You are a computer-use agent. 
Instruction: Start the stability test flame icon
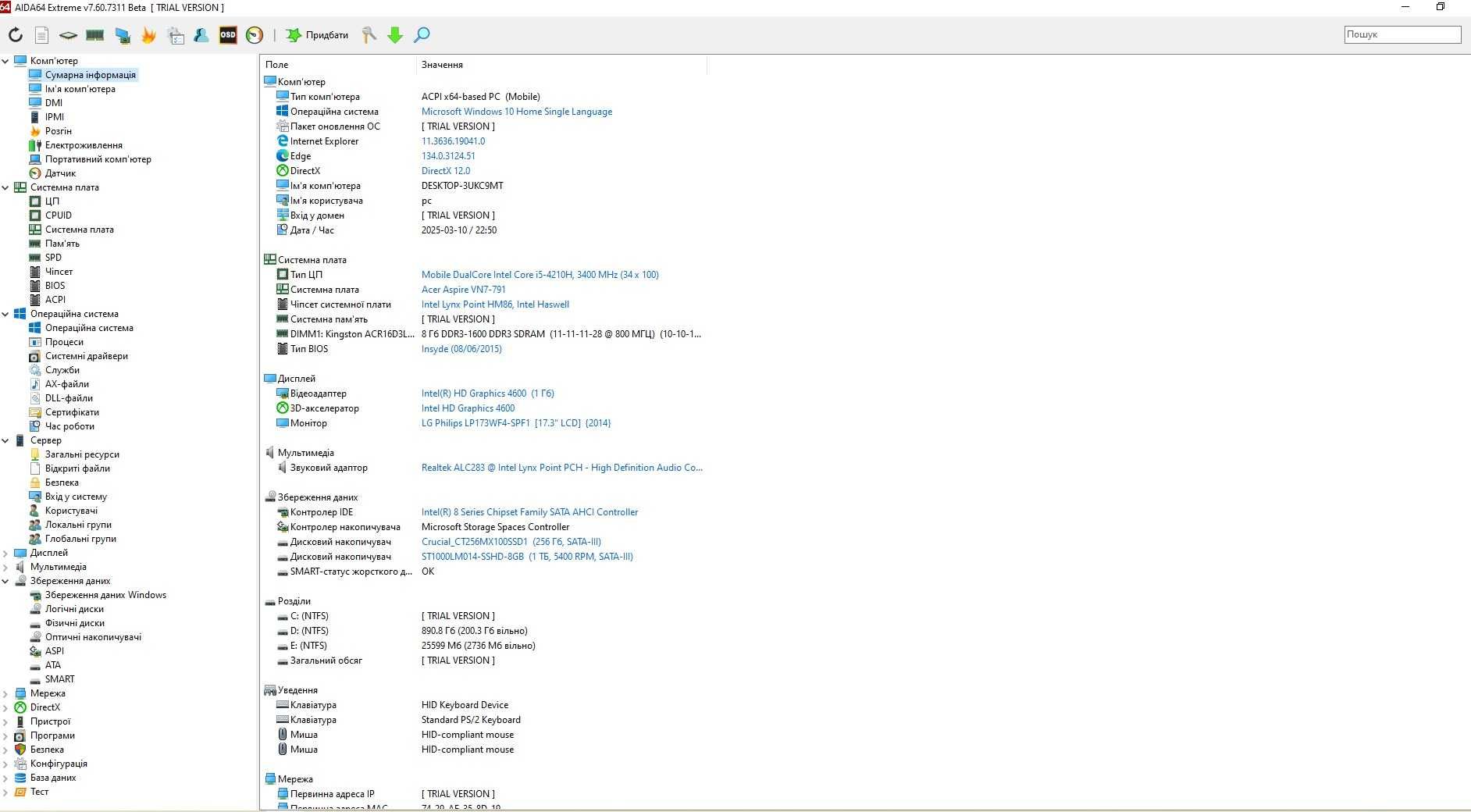coord(149,35)
